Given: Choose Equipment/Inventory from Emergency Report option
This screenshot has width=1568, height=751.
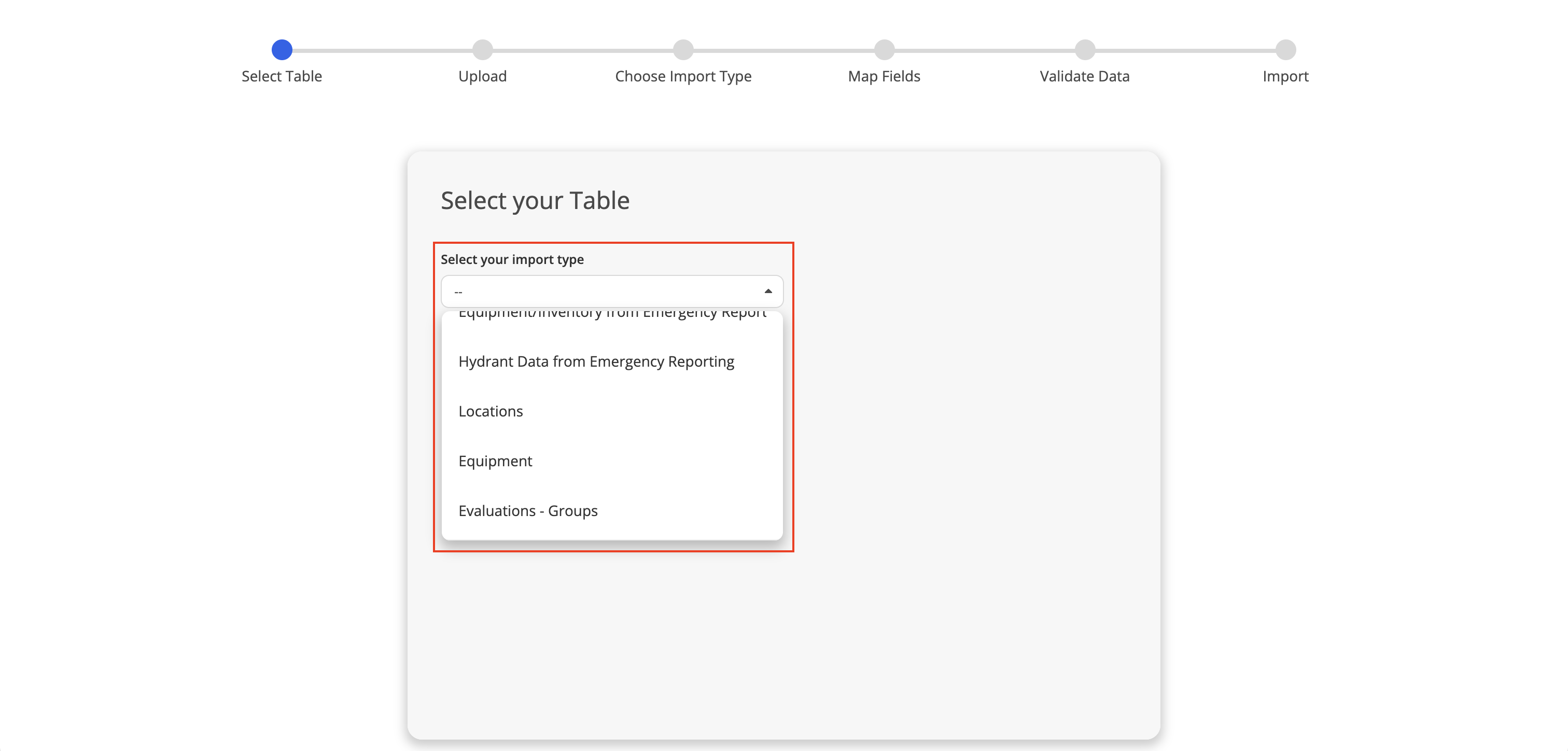Looking at the screenshot, I should tap(612, 315).
